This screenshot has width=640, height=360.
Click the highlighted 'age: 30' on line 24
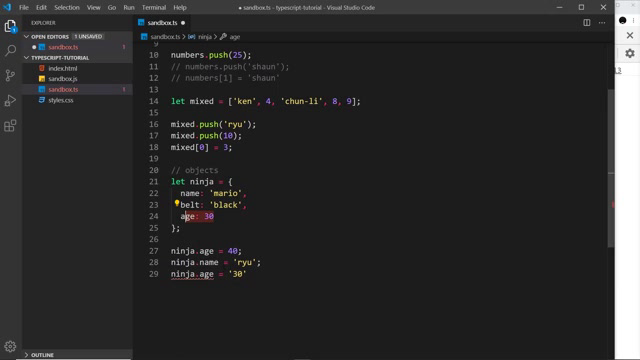[197, 216]
